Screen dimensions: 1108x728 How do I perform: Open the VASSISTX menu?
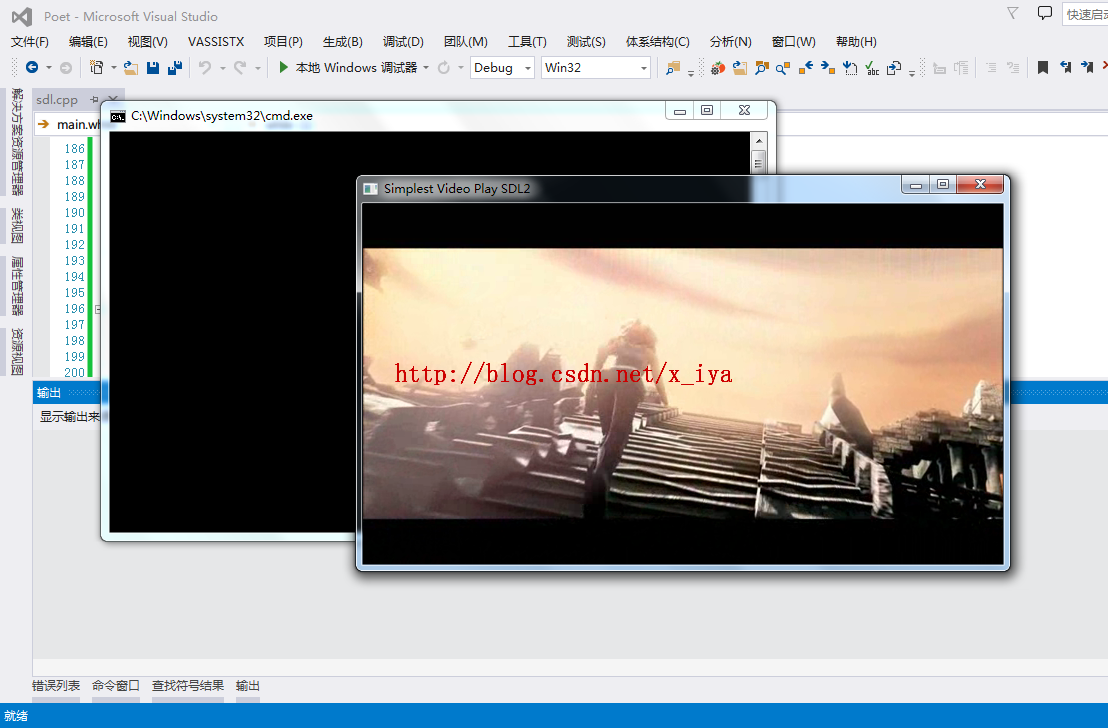click(216, 42)
